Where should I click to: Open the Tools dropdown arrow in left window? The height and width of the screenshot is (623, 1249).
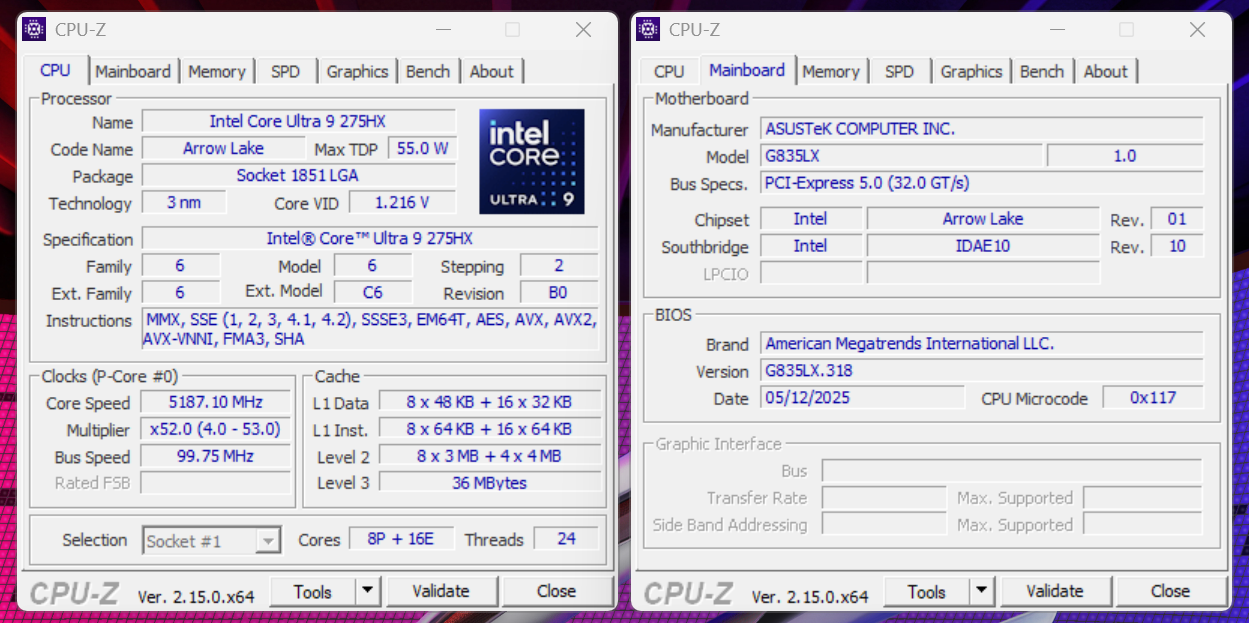coord(368,591)
